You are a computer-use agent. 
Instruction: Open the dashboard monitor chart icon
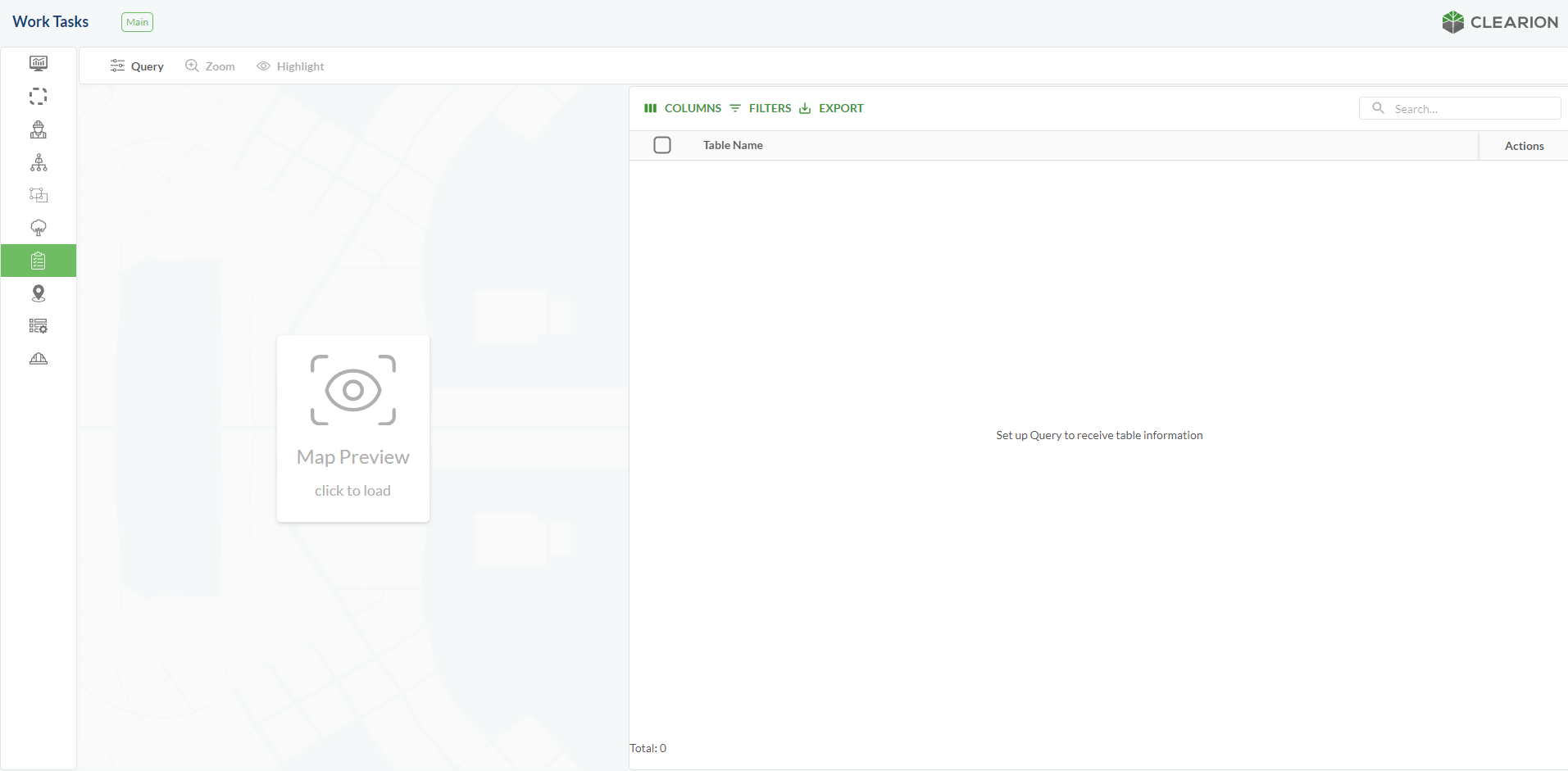39,64
